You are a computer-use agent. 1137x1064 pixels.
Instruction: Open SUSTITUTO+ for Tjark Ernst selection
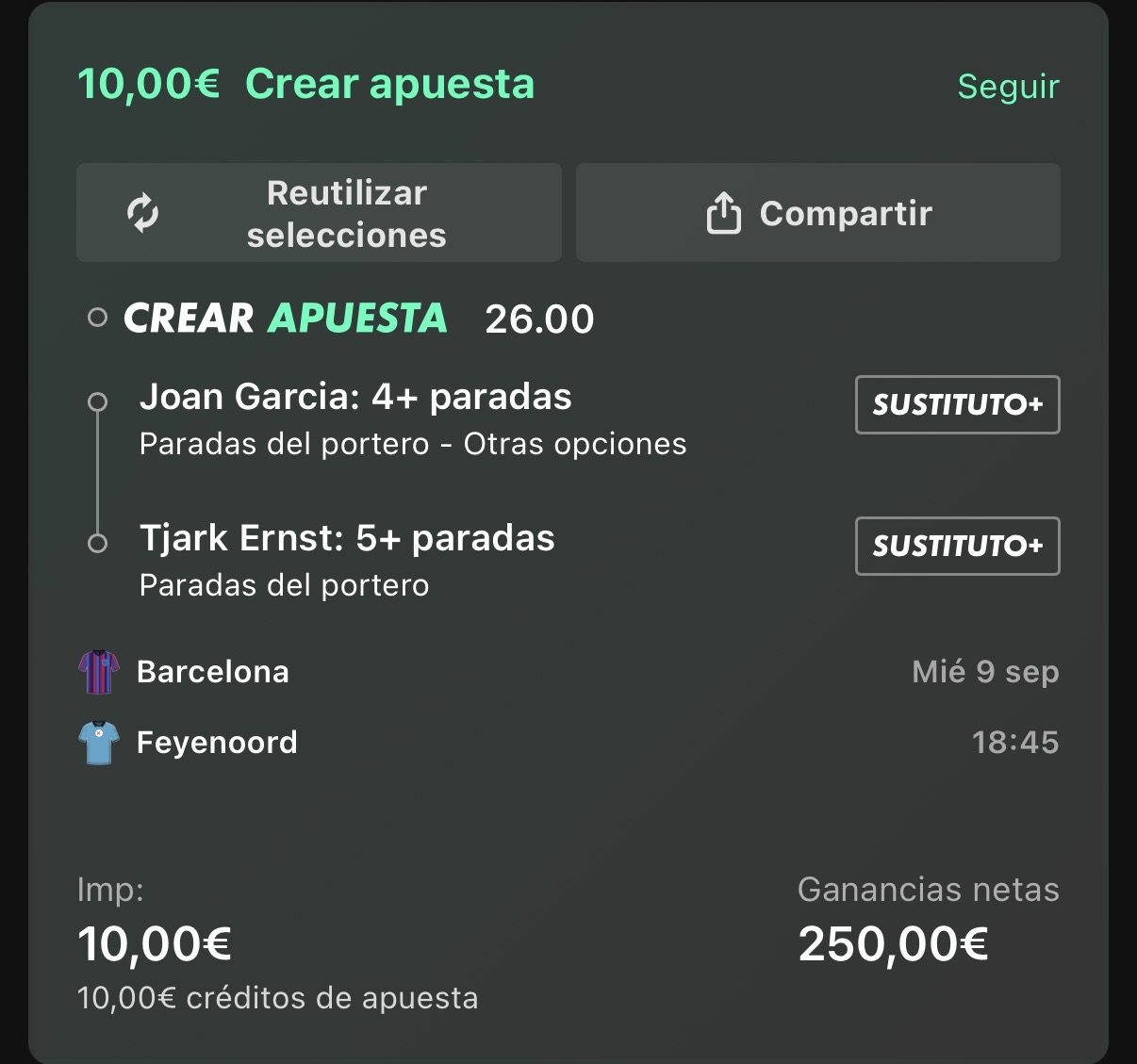tap(958, 547)
